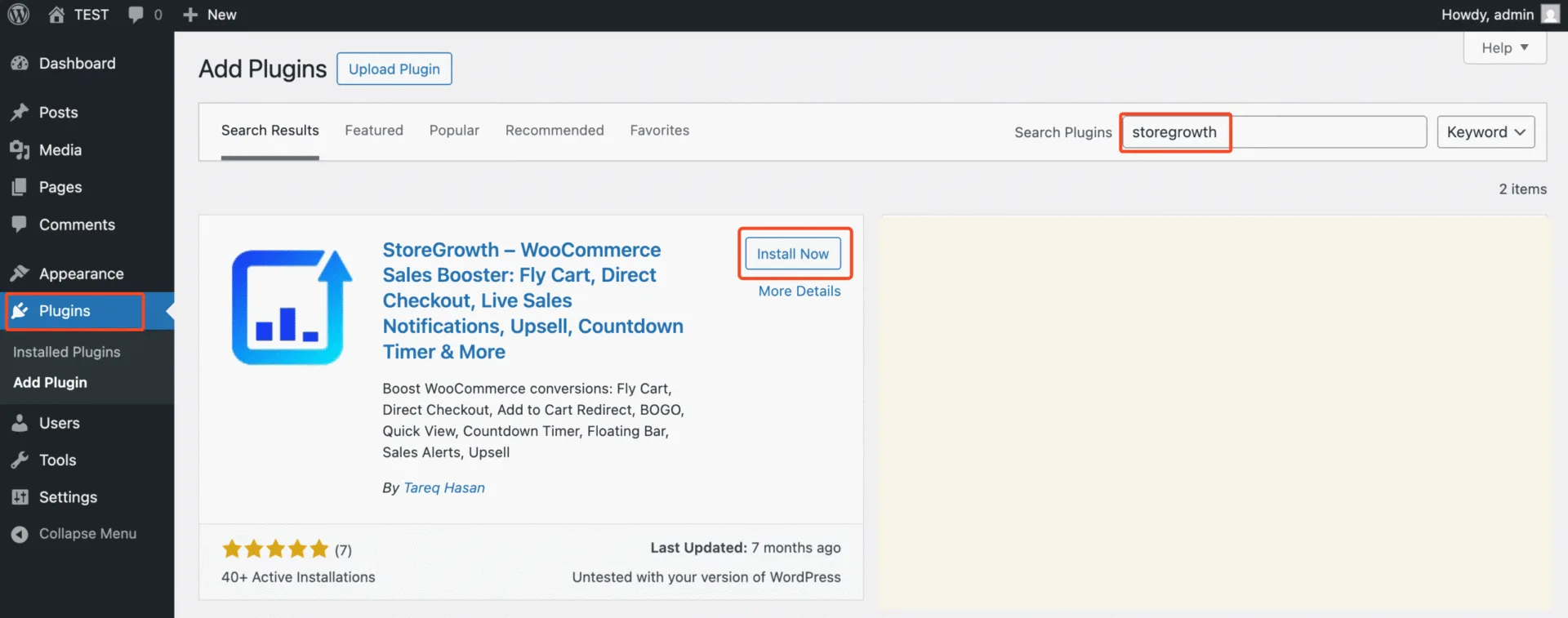The height and width of the screenshot is (618, 1568).
Task: Click the Media library icon
Action: (20, 150)
